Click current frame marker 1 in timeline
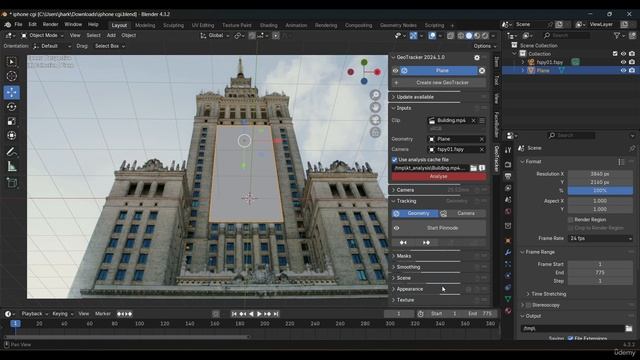 point(15,324)
